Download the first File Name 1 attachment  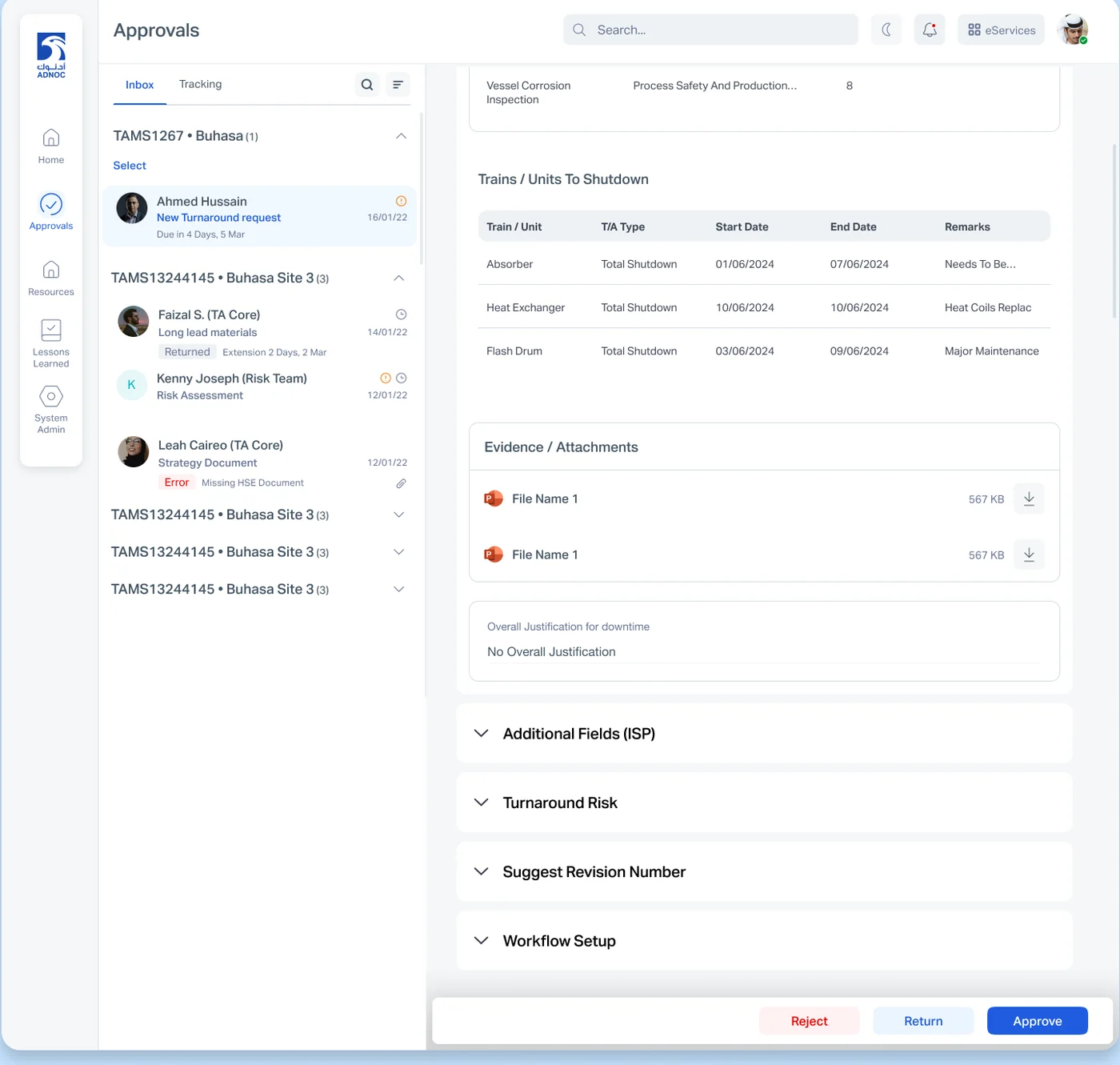1029,498
